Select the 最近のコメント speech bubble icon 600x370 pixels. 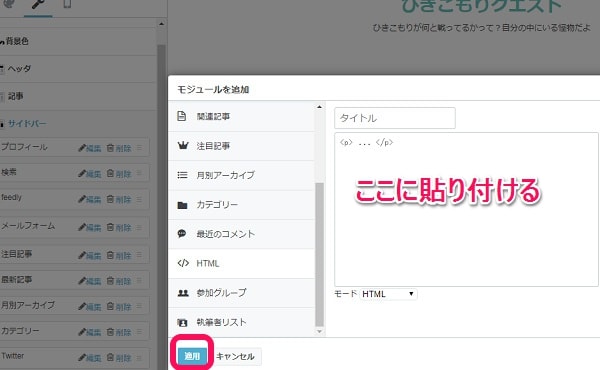point(182,233)
